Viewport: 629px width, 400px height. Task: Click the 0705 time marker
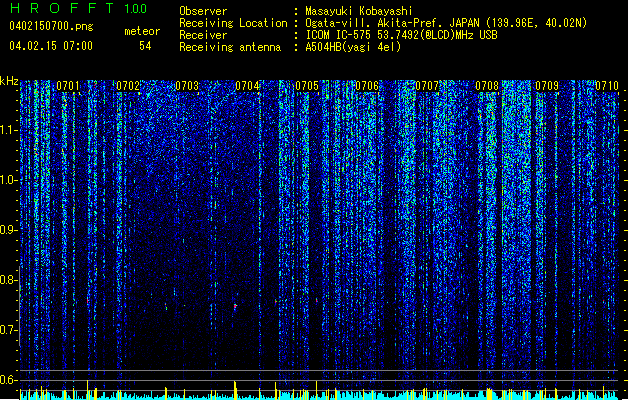(x=307, y=86)
